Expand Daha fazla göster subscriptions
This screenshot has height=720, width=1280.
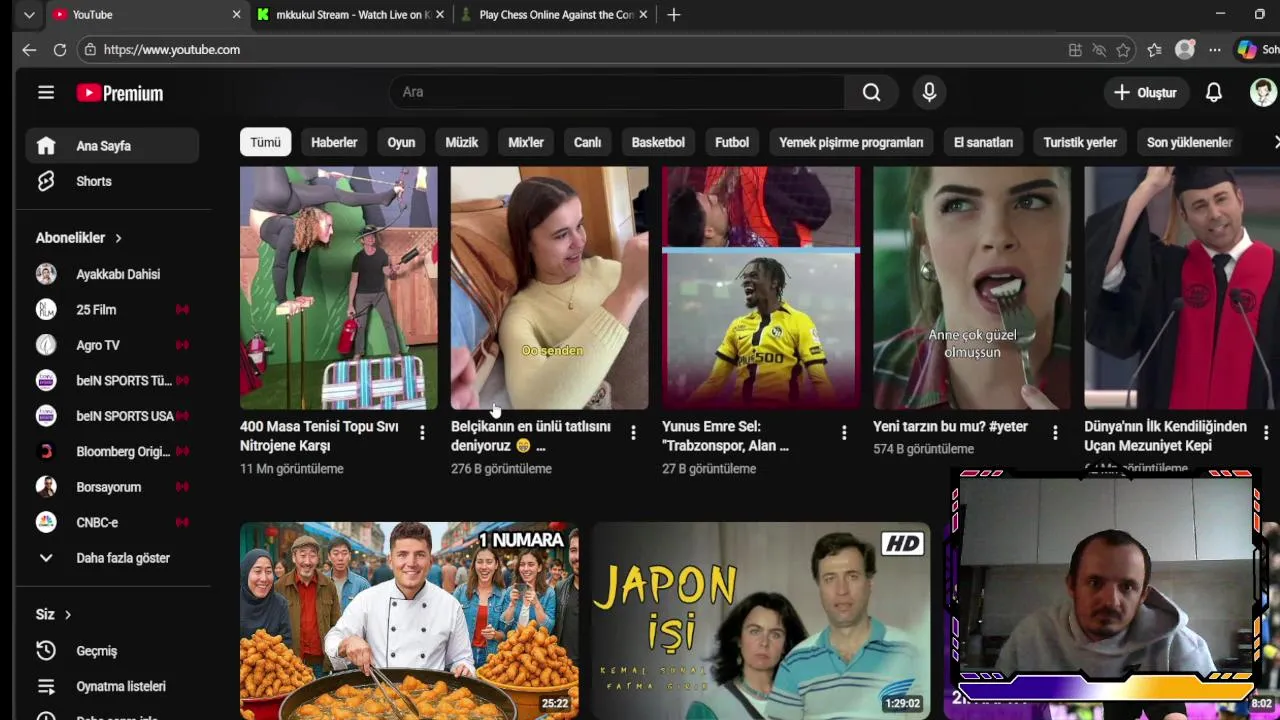point(112,558)
